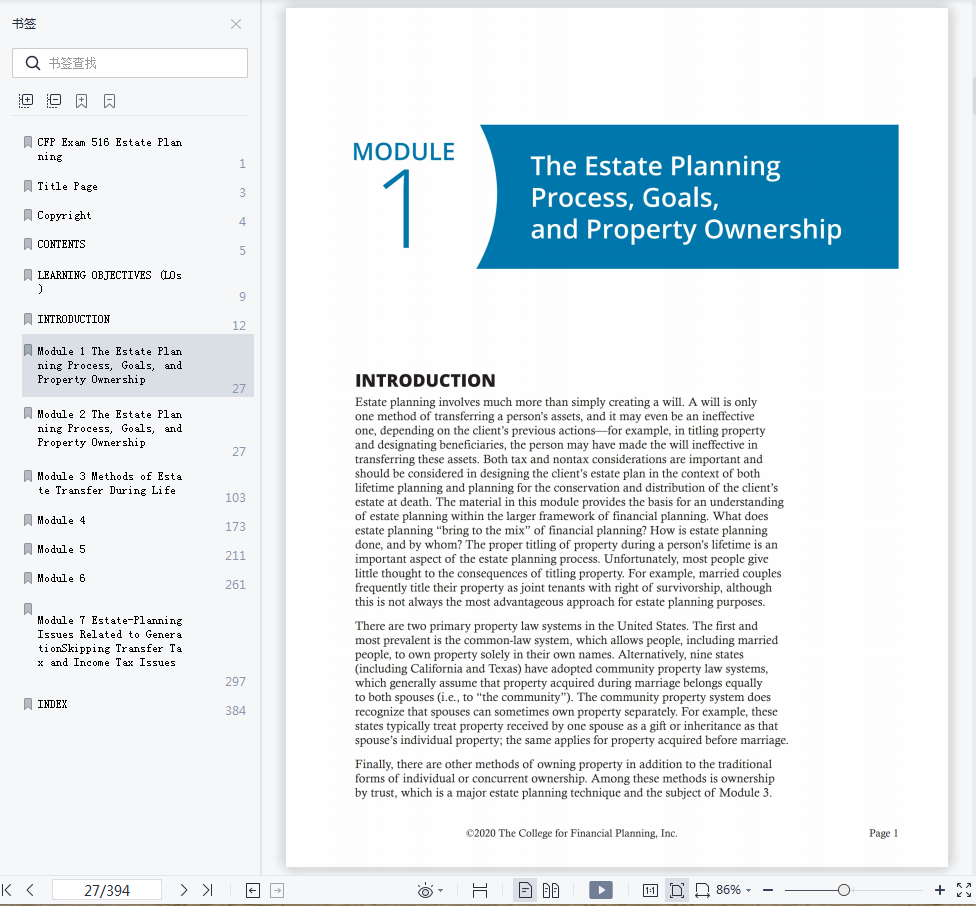Click the Module 1 title banner

pos(688,197)
